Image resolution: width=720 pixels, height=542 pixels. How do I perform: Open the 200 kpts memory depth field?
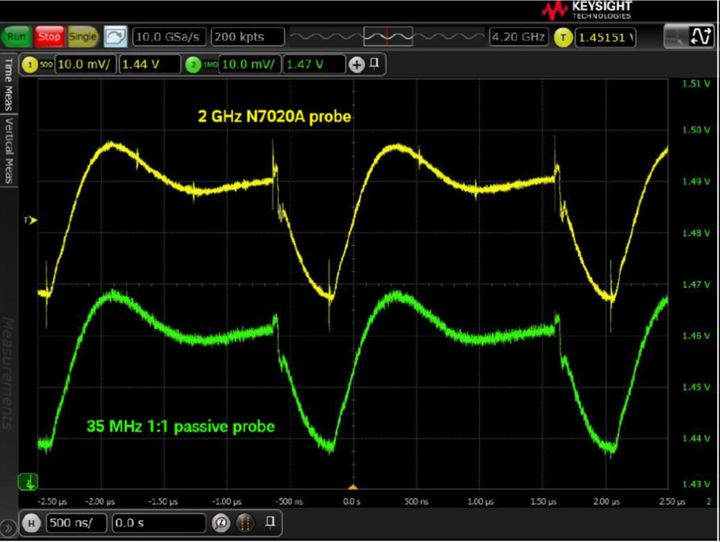click(248, 37)
